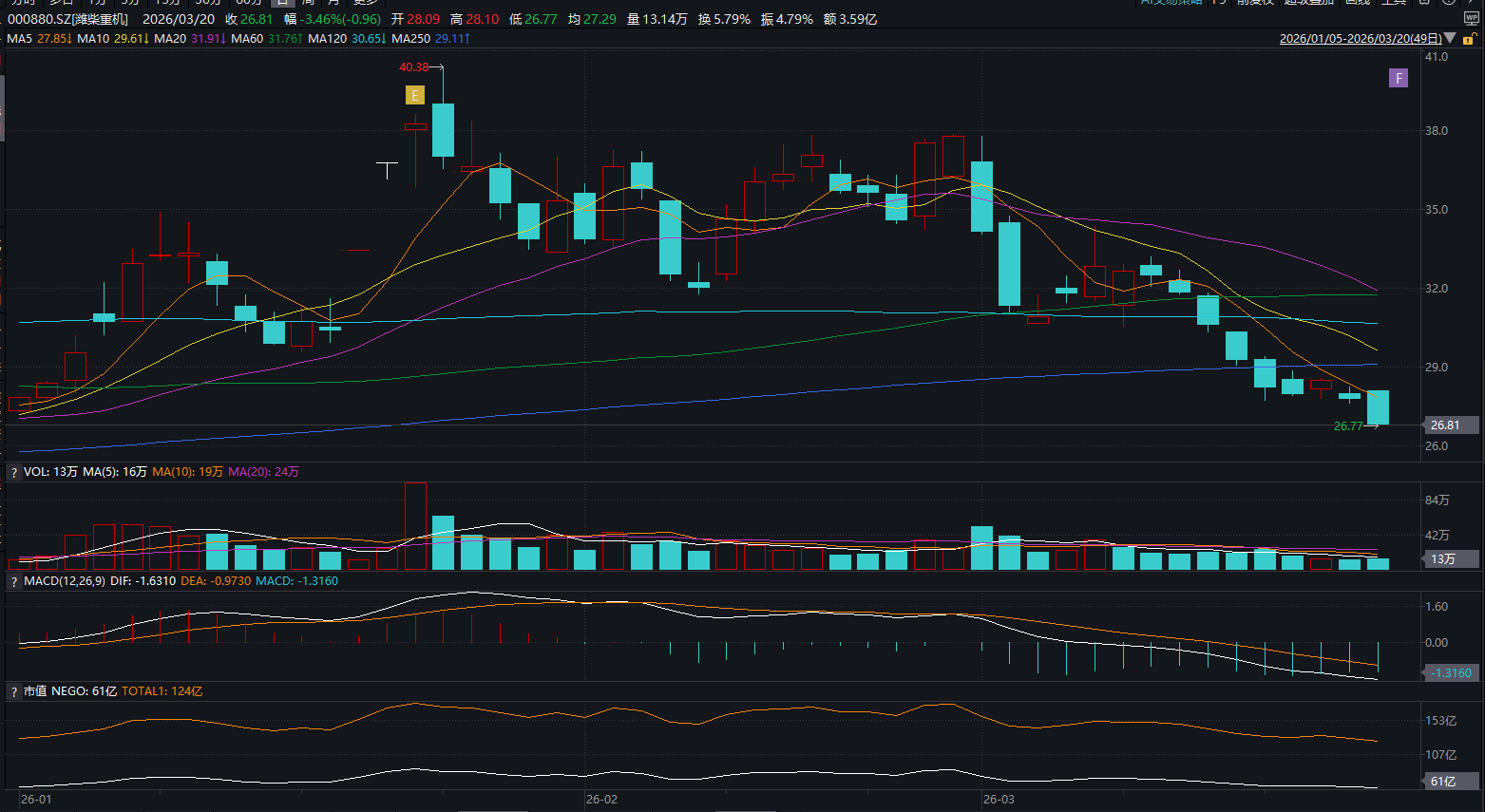Click the VOL indicator name label

[36, 472]
